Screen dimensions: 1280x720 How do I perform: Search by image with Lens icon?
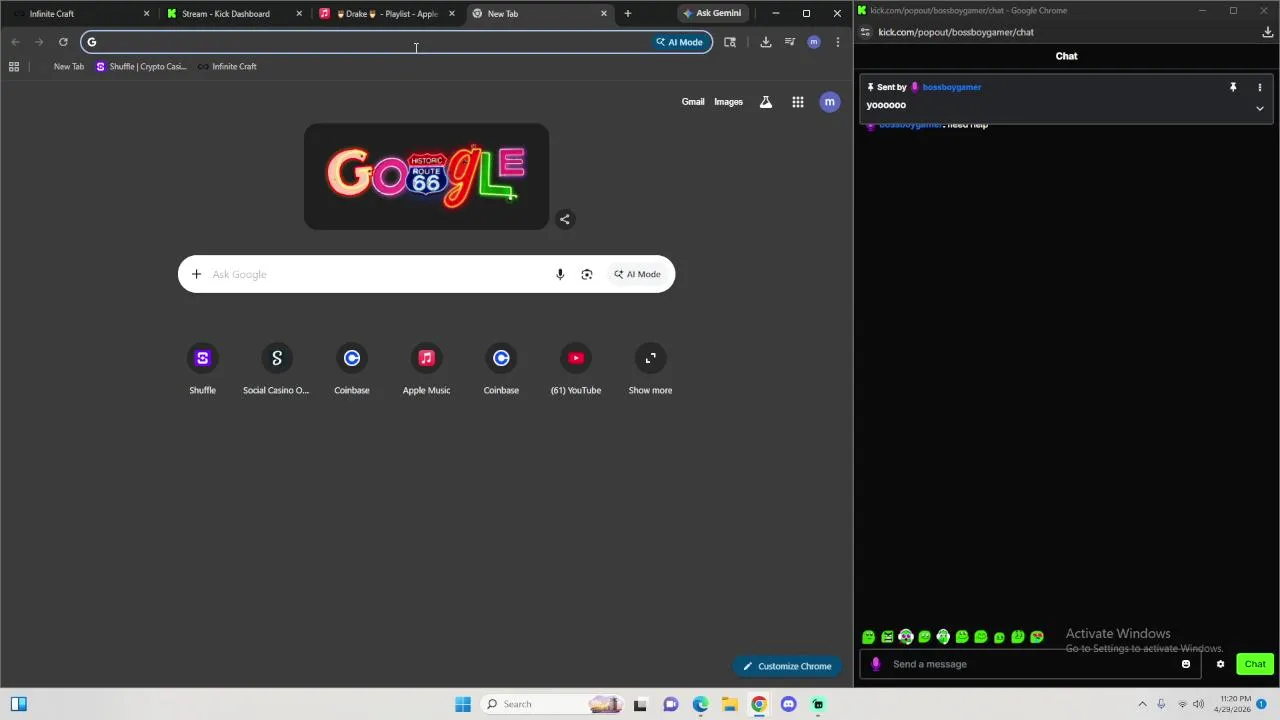click(x=587, y=274)
